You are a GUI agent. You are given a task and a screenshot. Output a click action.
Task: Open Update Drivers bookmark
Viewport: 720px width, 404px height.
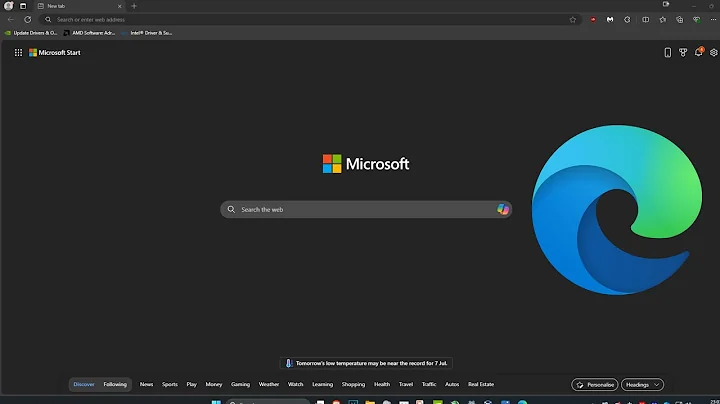[x=31, y=33]
